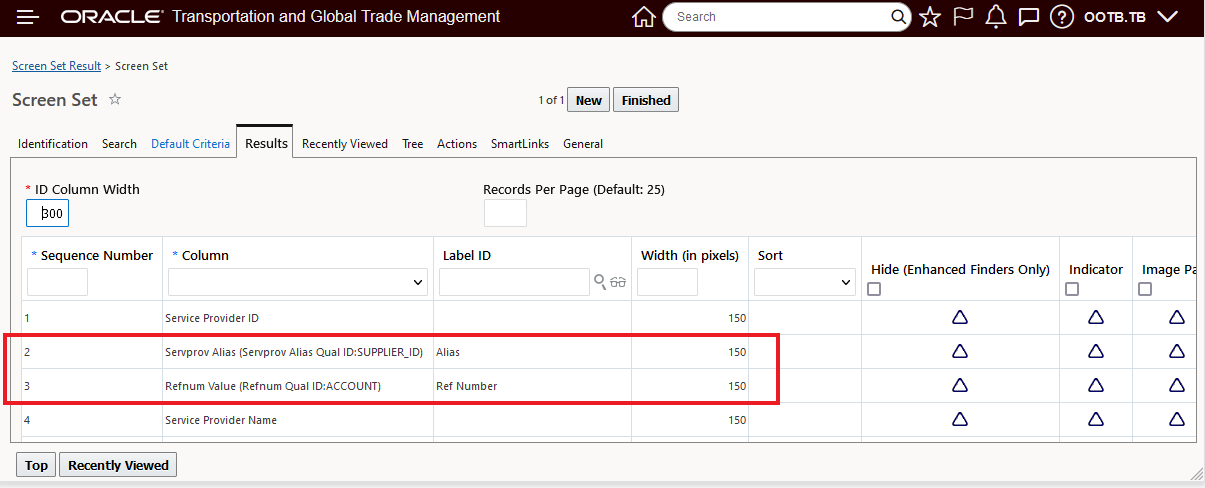Click Hide triangle for Refnum Value row
The width and height of the screenshot is (1205, 488).
(960, 386)
